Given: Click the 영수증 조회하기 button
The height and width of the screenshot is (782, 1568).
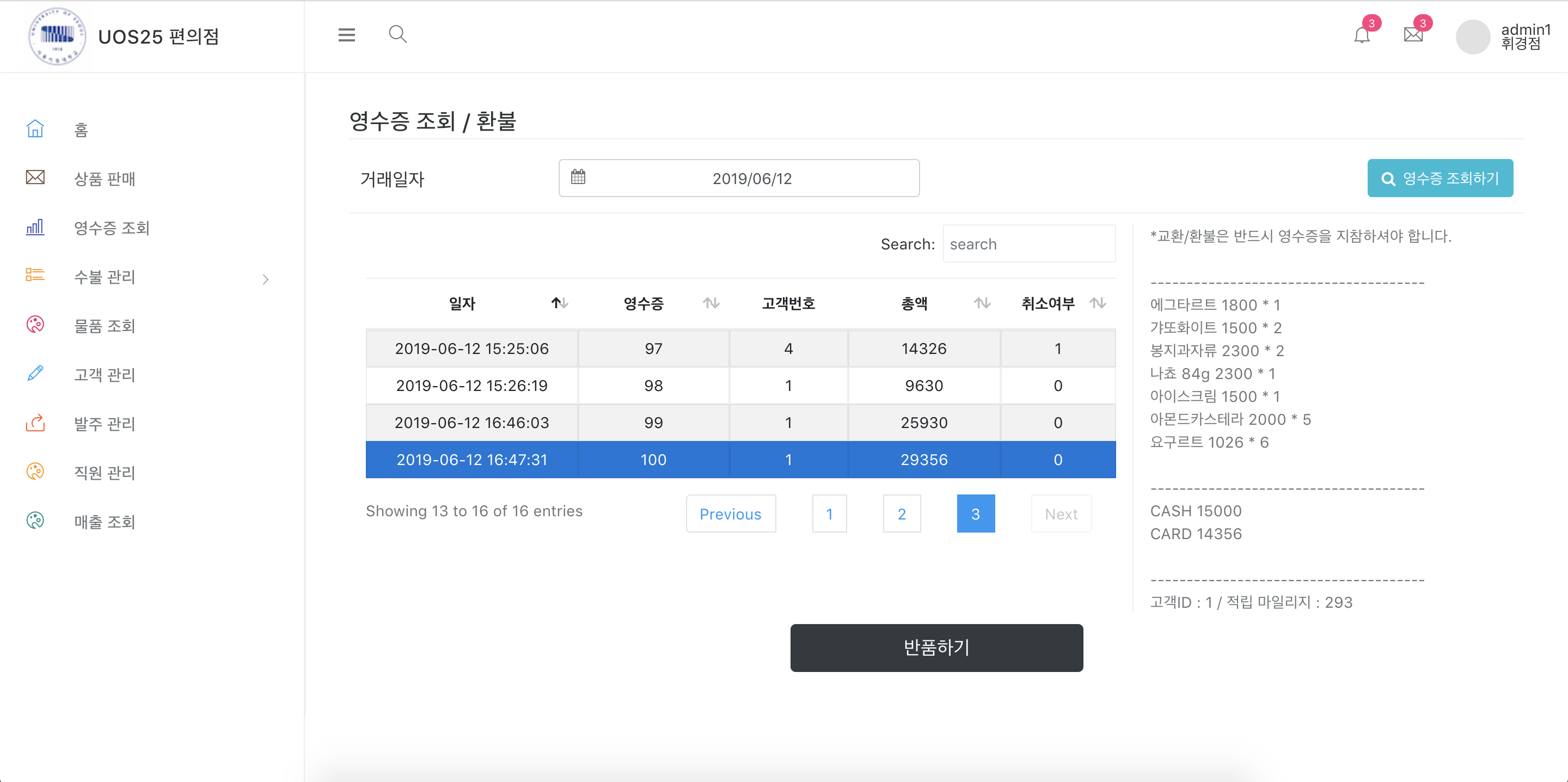Looking at the screenshot, I should [1440, 179].
